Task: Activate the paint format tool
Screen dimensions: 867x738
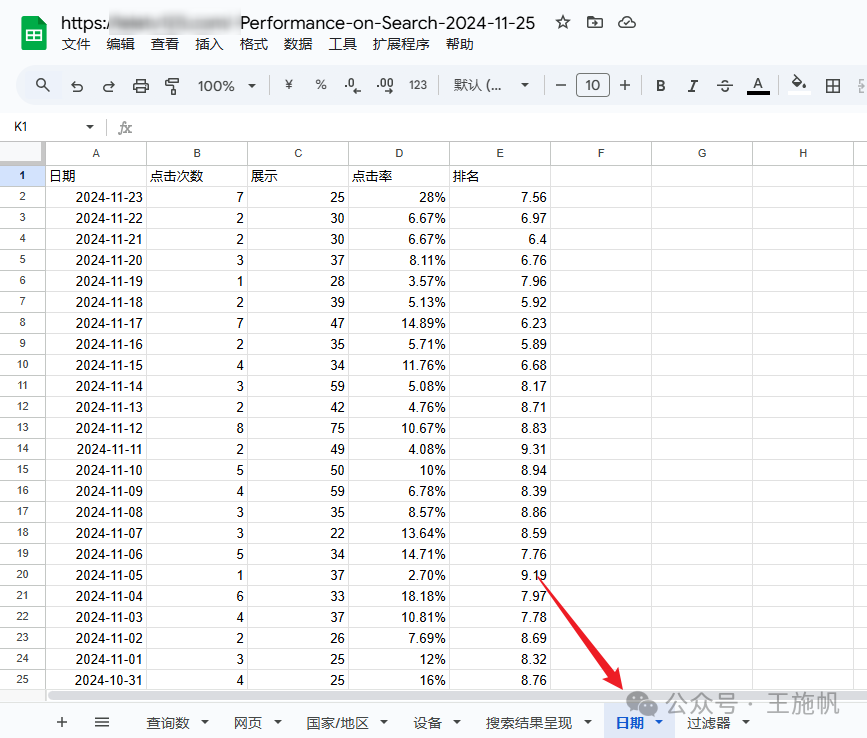Action: click(172, 86)
